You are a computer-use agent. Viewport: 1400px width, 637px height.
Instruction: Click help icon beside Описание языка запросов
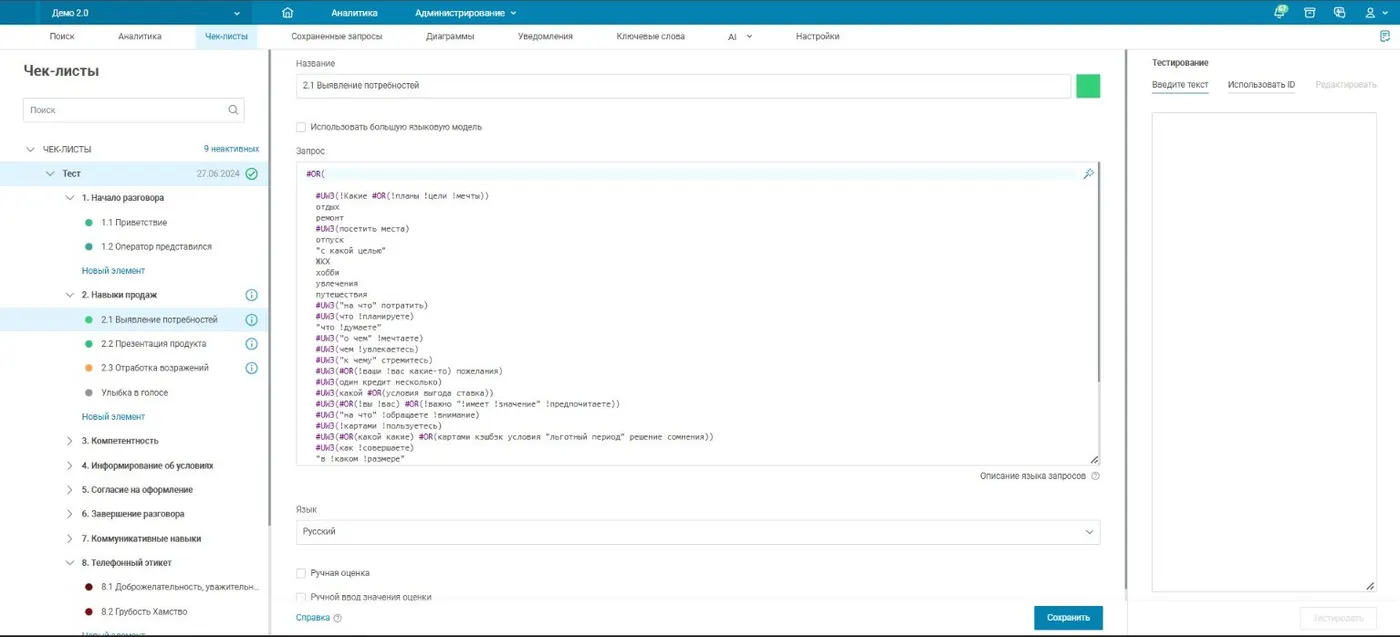coord(1095,476)
